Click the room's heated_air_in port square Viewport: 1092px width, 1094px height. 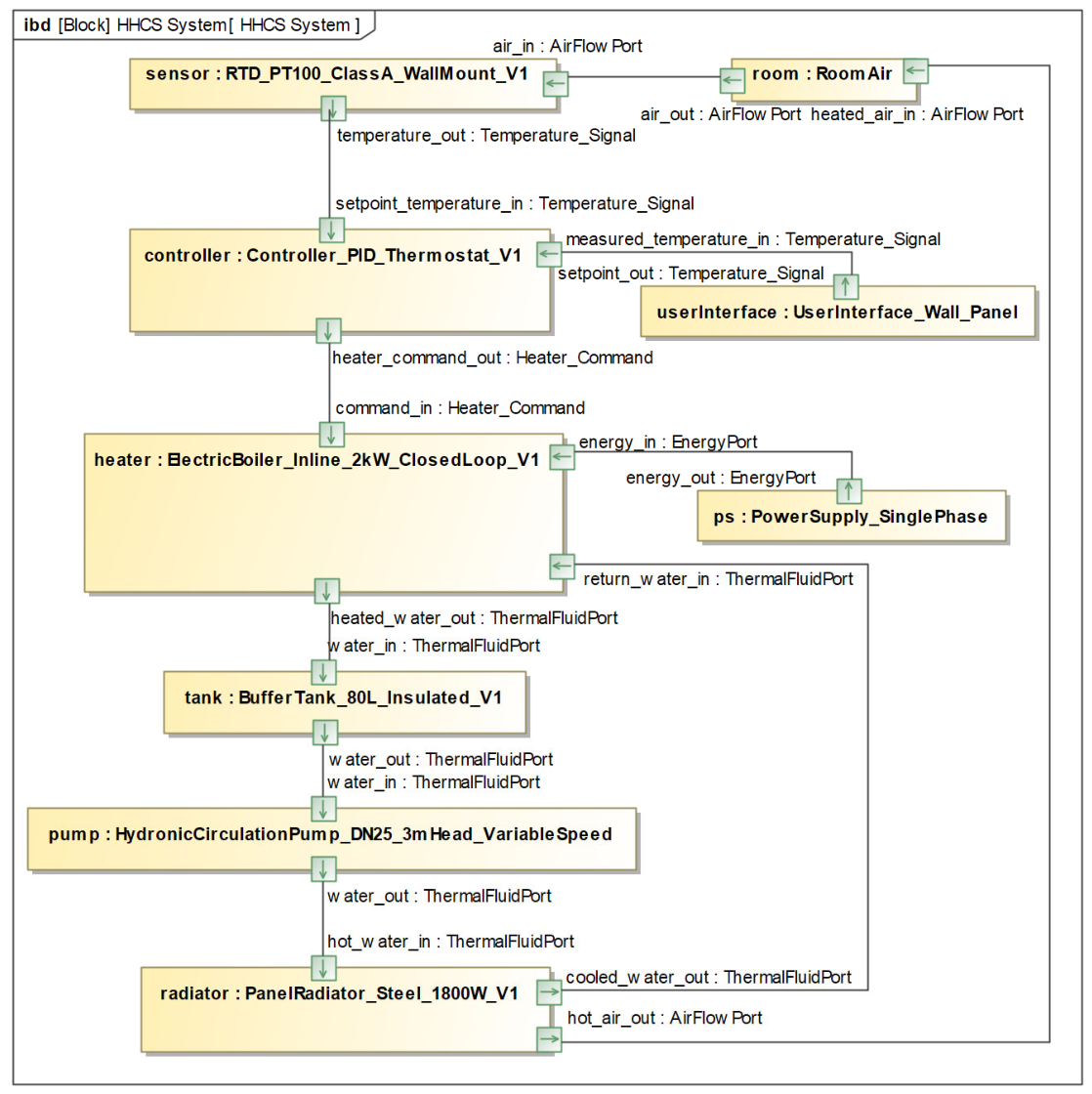click(x=915, y=70)
